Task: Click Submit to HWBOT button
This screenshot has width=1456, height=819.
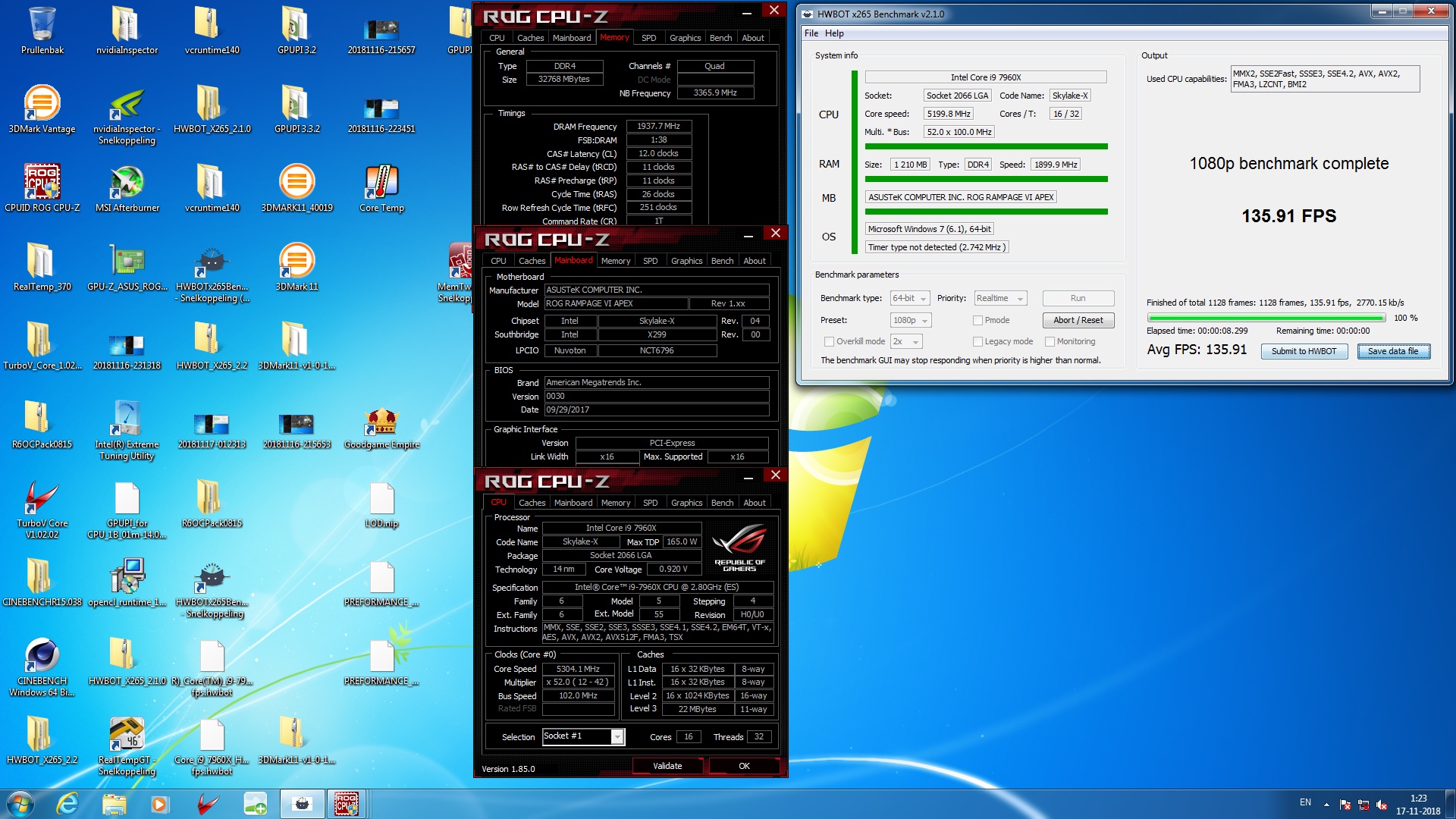Action: coord(1304,351)
